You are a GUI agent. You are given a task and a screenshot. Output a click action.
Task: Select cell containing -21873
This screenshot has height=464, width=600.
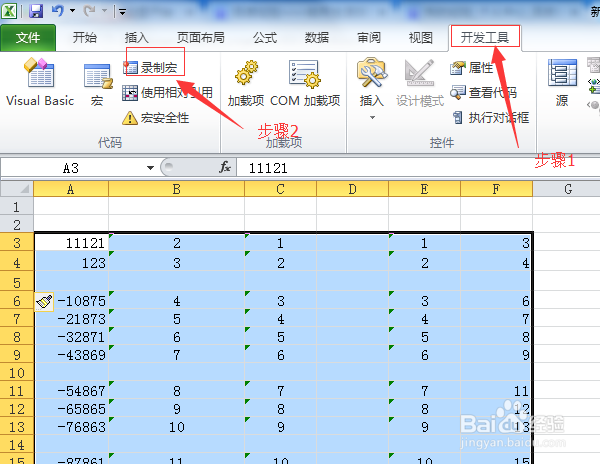pyautogui.click(x=72, y=319)
